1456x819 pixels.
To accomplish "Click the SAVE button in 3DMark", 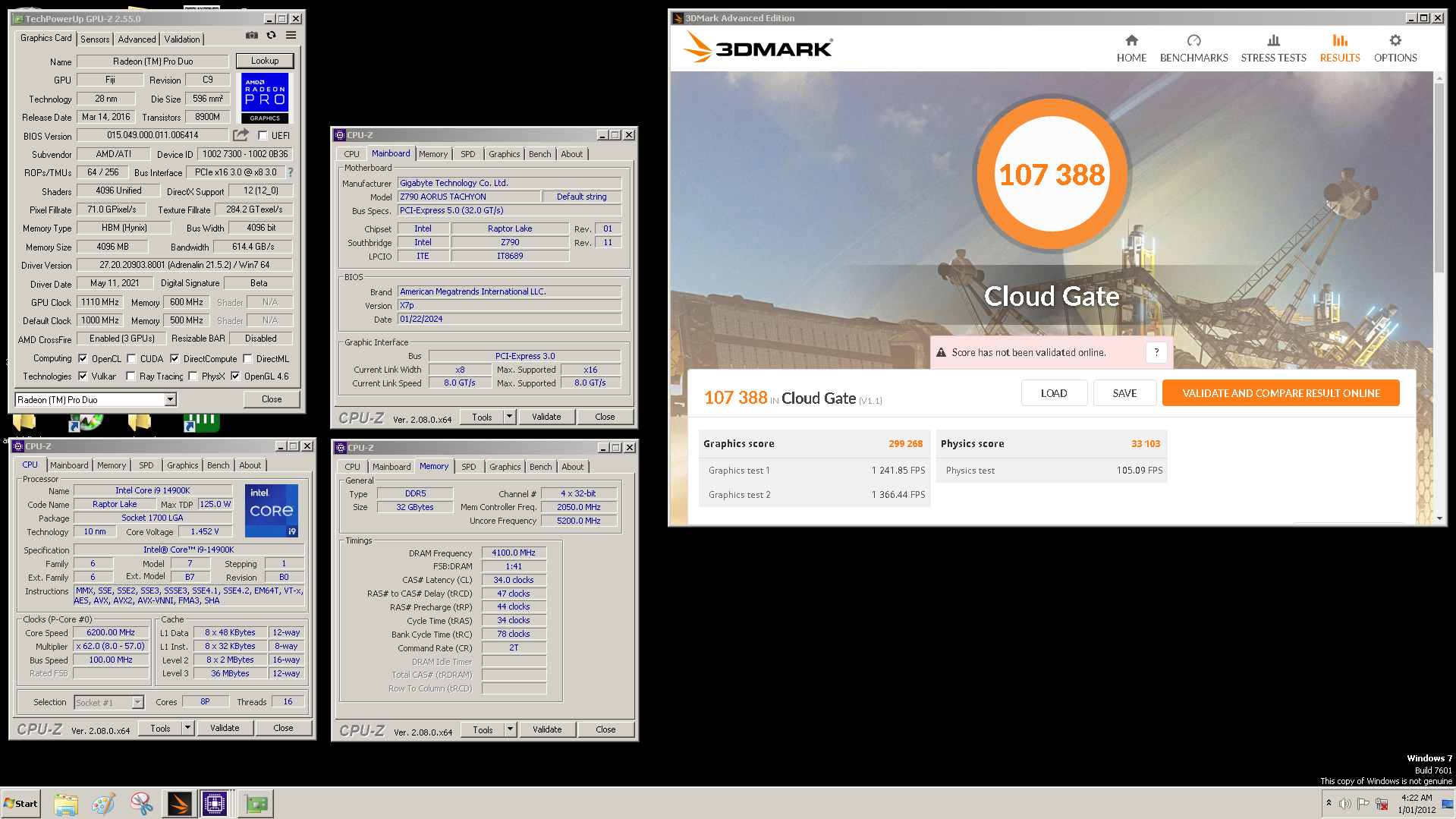I will pos(1124,393).
